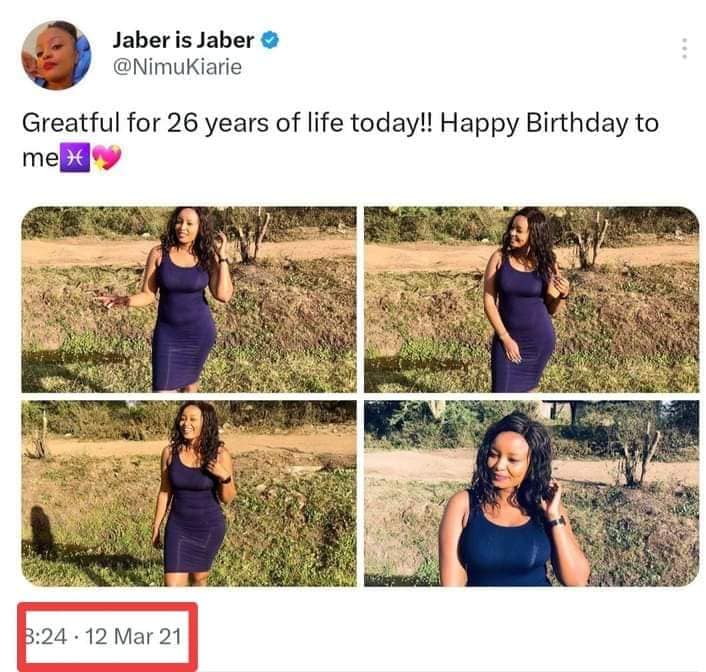Click the word today!! in the tweet

click(391, 125)
